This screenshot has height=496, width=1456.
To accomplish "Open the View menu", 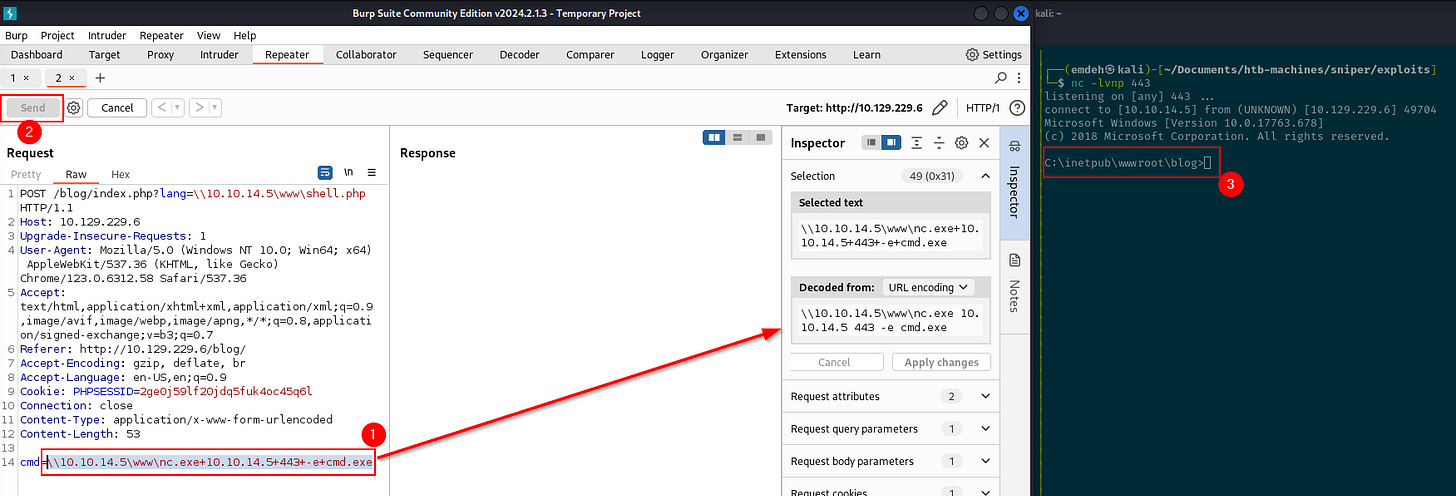I will [208, 35].
